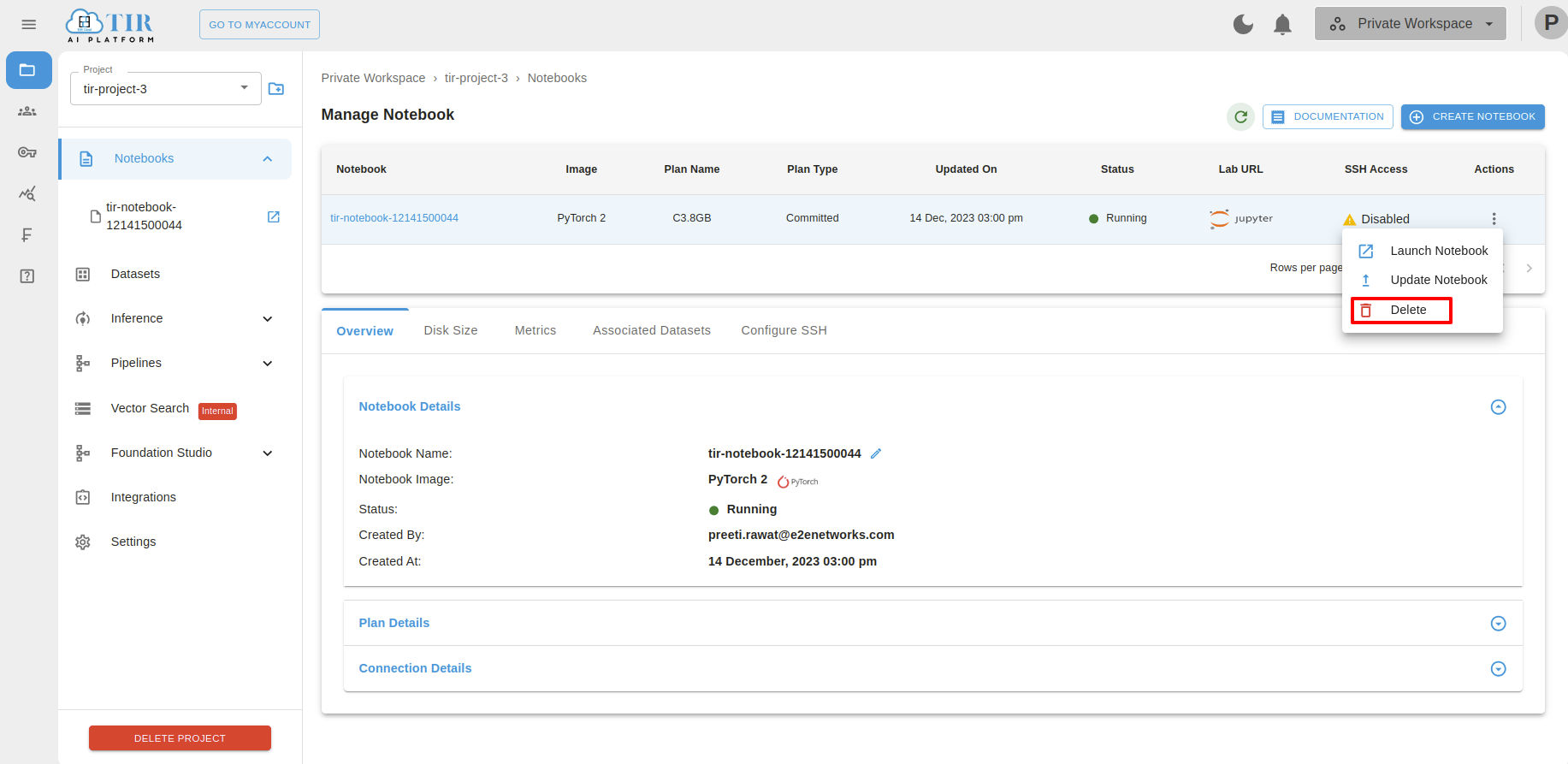Viewport: 1568px width, 764px height.
Task: Click the Disabled SSH warning icon
Action: pyautogui.click(x=1350, y=219)
